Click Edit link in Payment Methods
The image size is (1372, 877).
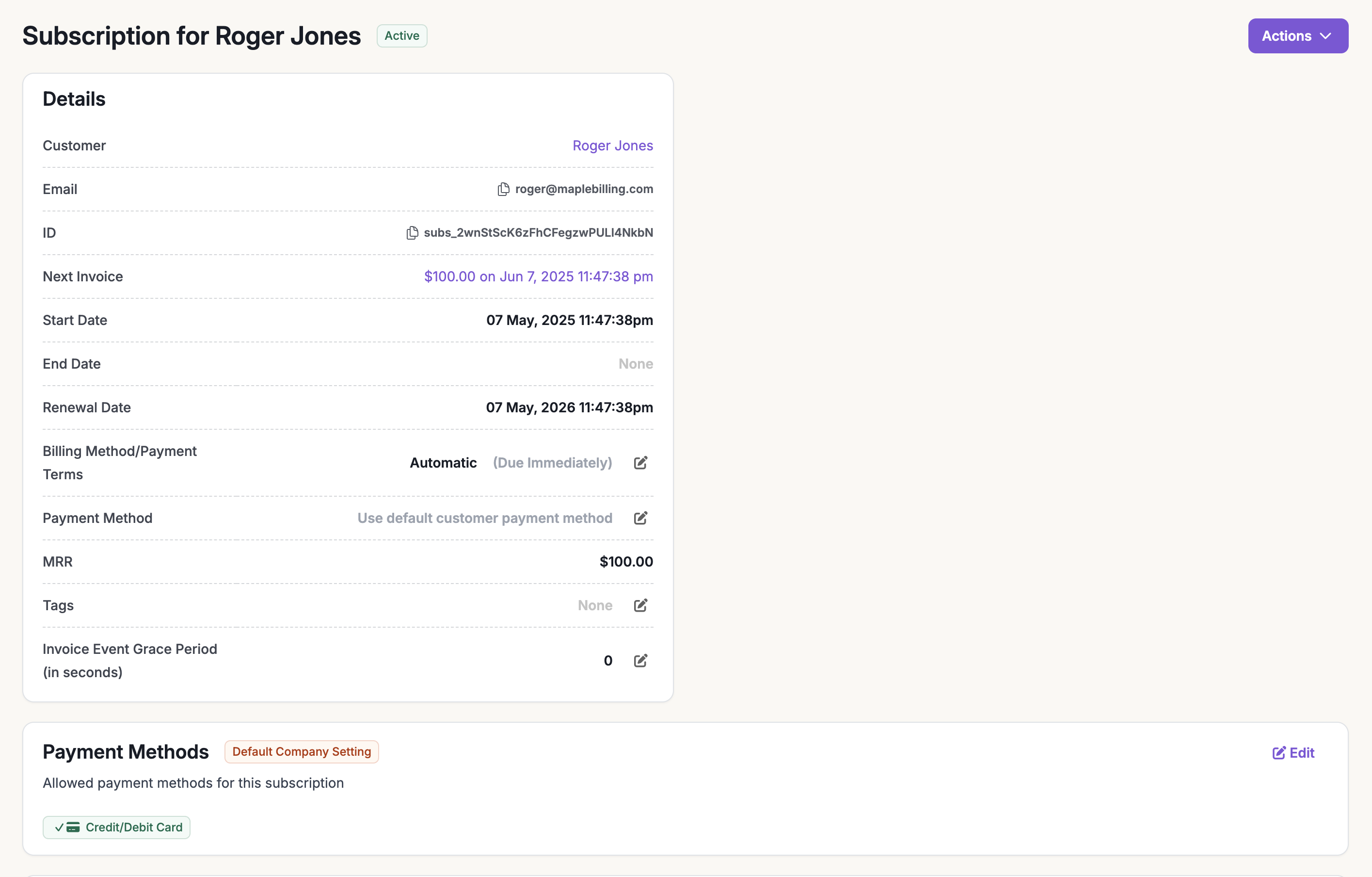[1301, 753]
